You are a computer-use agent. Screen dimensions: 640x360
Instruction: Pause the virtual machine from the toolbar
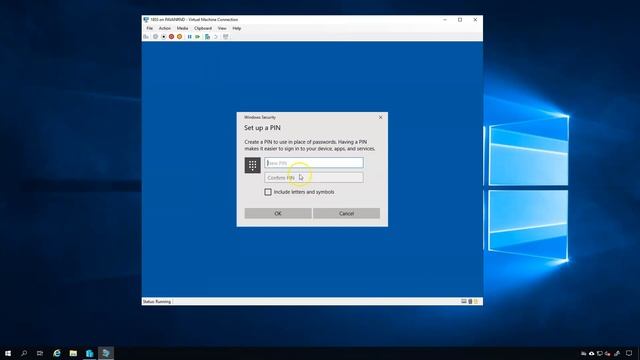[x=189, y=37]
